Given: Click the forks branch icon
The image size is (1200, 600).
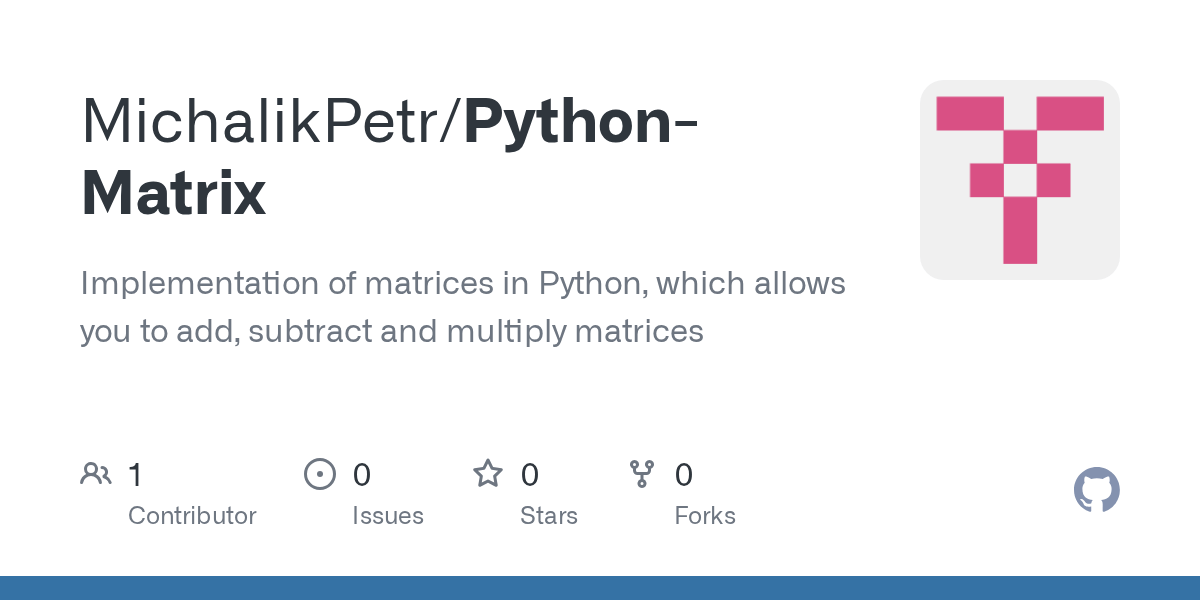Looking at the screenshot, I should click(642, 474).
